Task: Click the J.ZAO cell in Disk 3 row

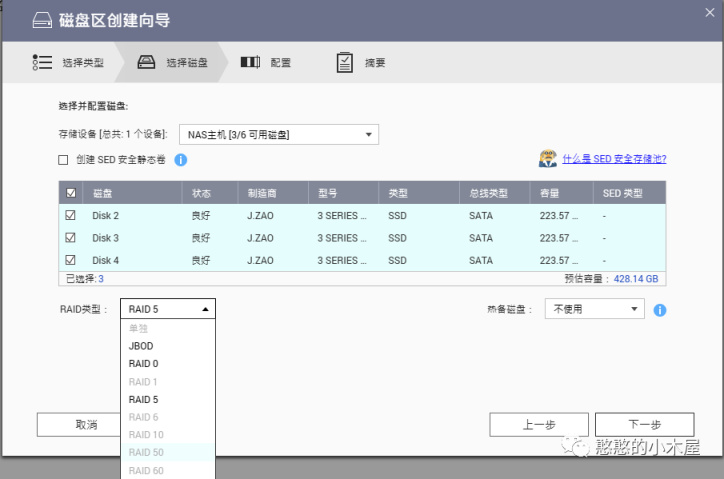Action: point(260,238)
